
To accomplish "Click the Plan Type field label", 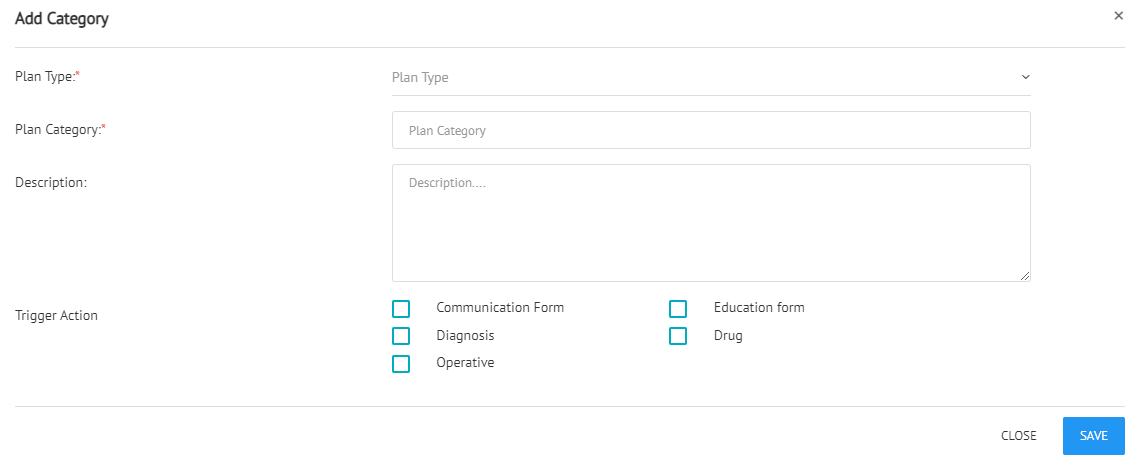I will (x=47, y=76).
